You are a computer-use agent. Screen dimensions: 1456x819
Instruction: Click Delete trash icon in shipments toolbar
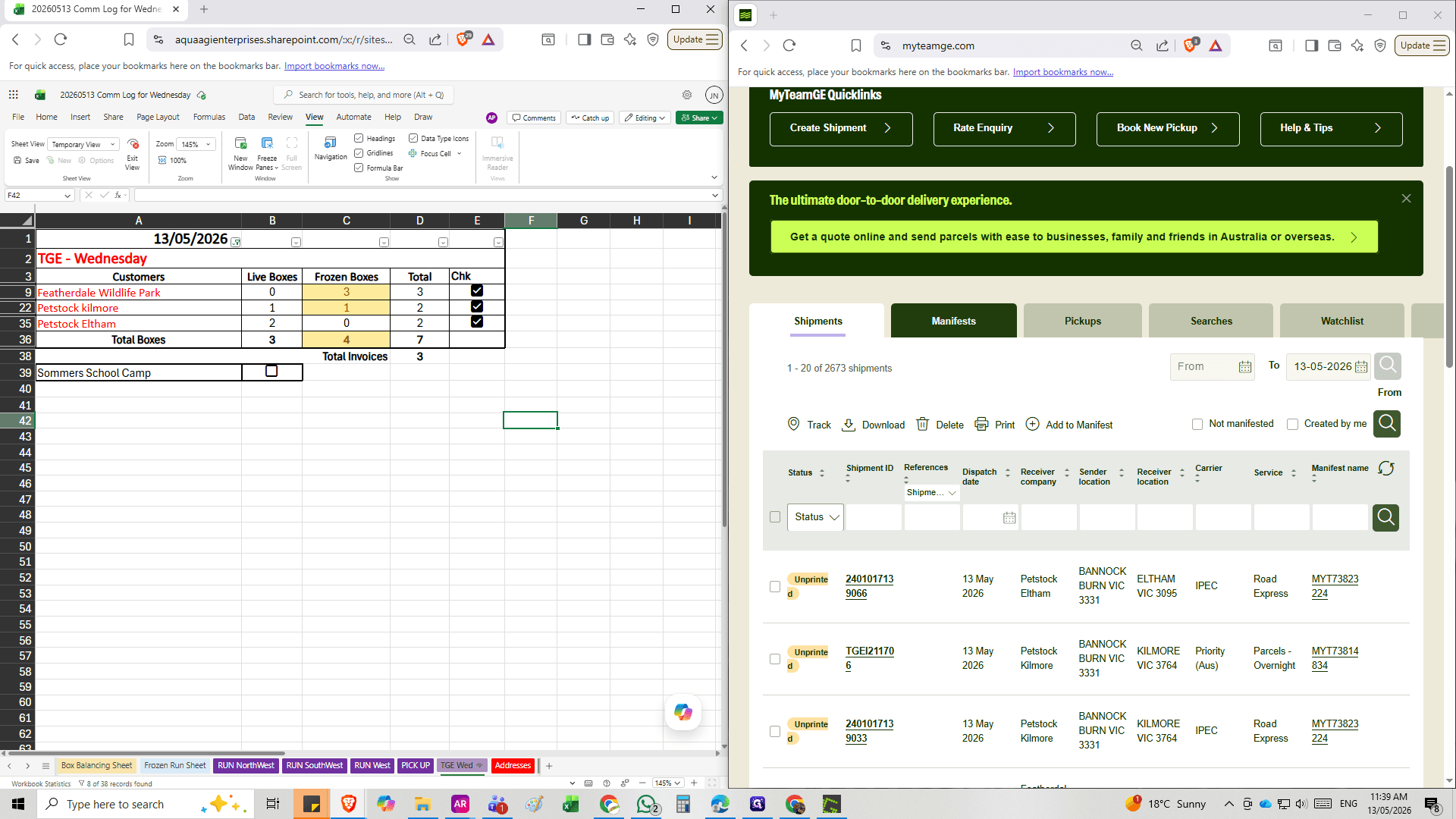tap(922, 424)
